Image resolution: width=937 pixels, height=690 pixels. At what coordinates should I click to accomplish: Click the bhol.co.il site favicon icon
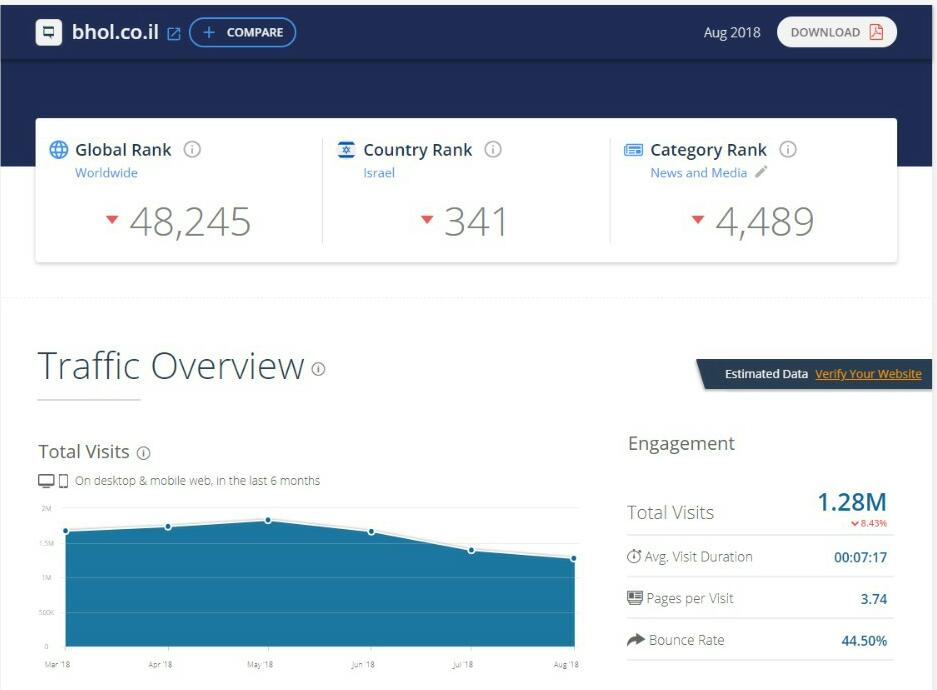[x=49, y=32]
